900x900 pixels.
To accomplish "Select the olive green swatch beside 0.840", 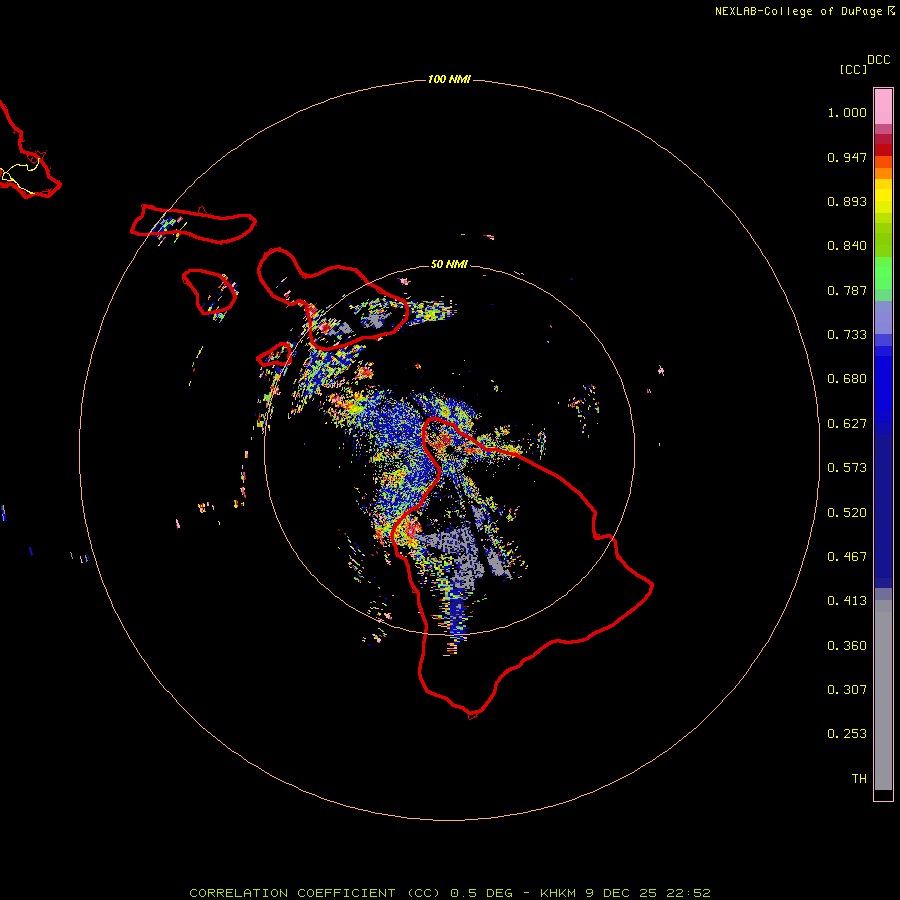I will [x=883, y=240].
